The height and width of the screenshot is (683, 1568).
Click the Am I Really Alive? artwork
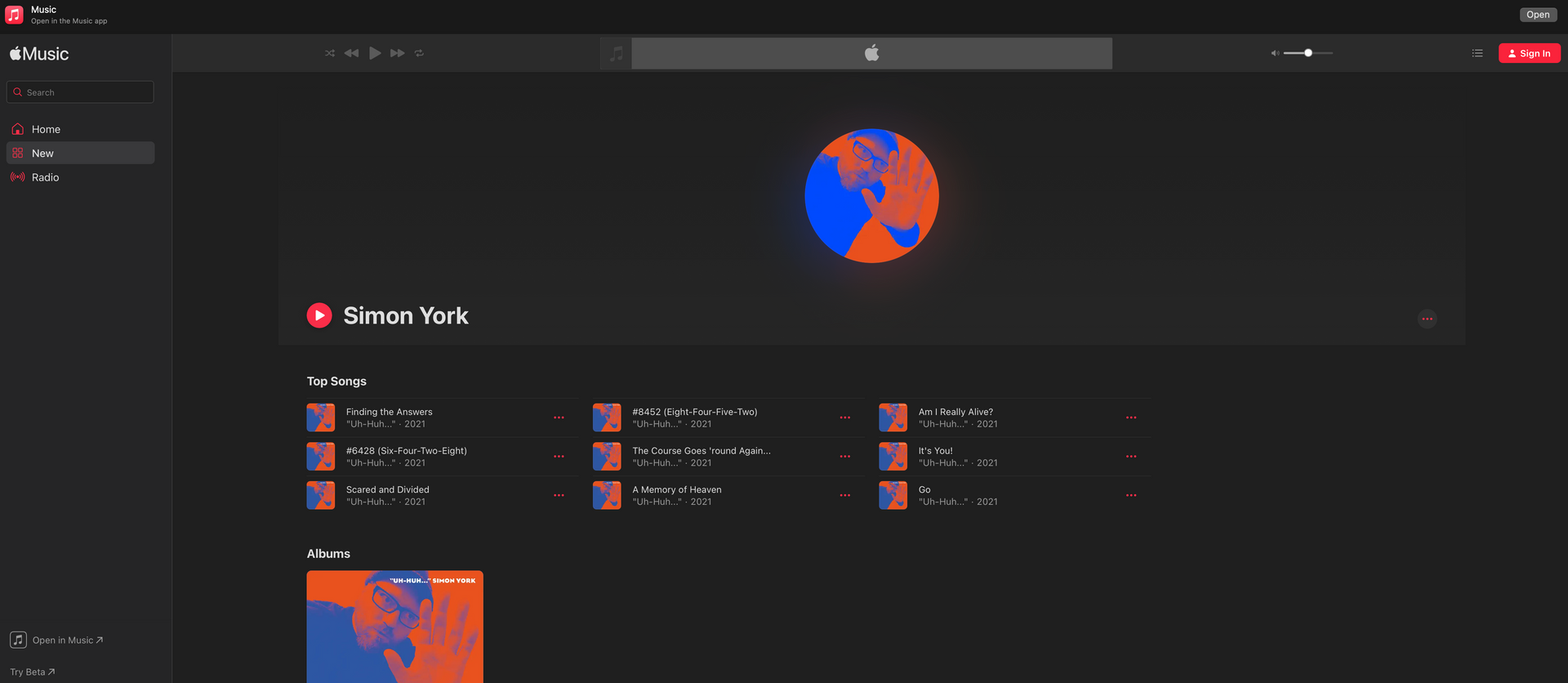[x=893, y=417]
